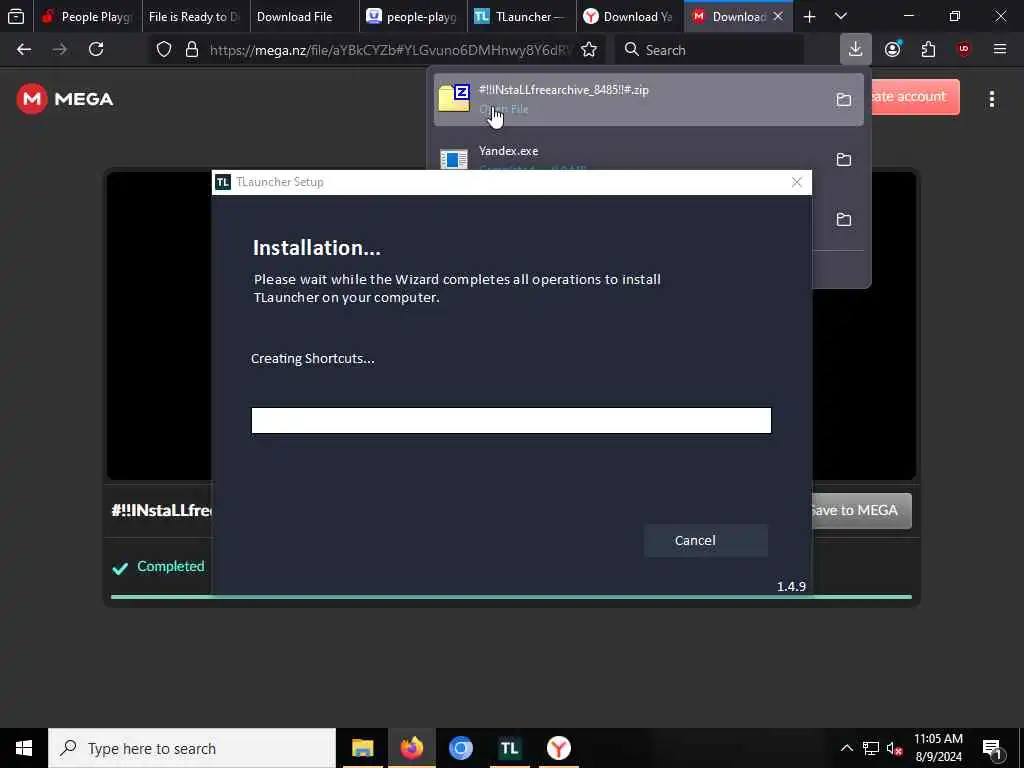This screenshot has width=1024, height=768.
Task: Show Yandex.exe in folder icon
Action: [x=844, y=159]
